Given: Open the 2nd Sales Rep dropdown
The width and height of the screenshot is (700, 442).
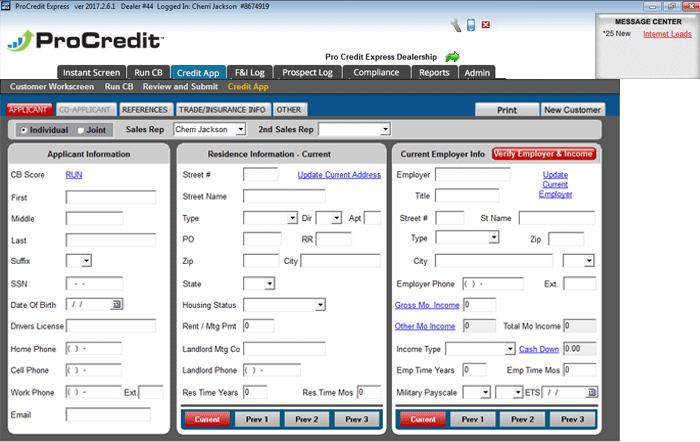Looking at the screenshot, I should tap(385, 129).
